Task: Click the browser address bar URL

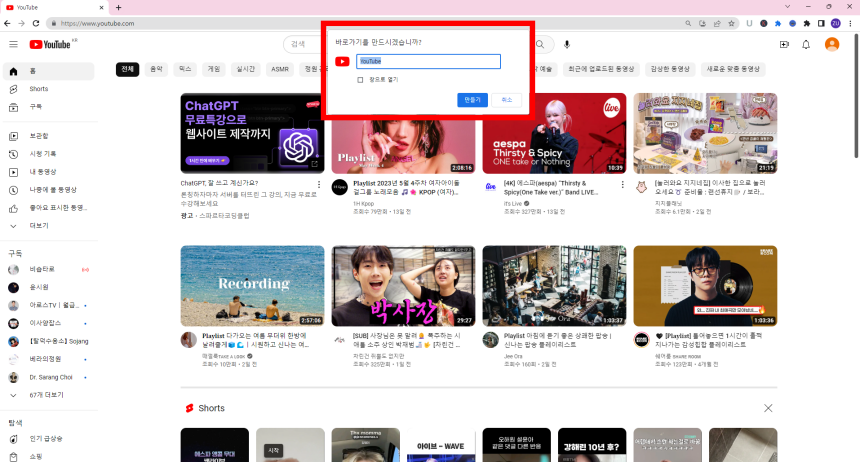Action: (97, 24)
